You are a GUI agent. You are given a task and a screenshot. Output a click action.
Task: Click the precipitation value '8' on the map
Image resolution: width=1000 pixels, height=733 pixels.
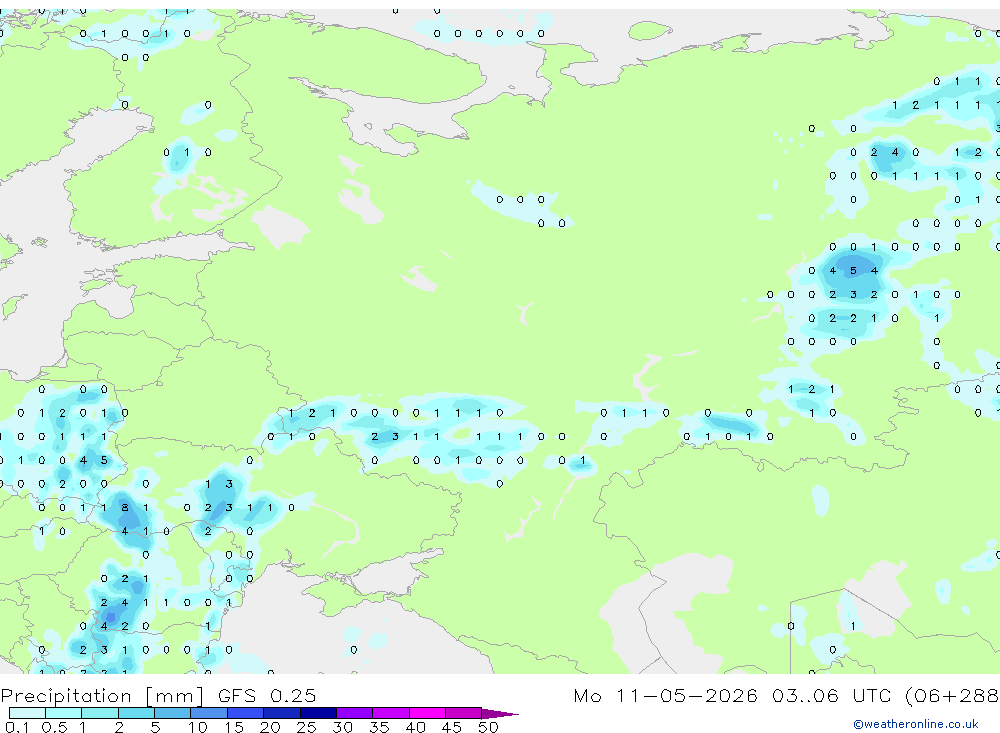[125, 508]
